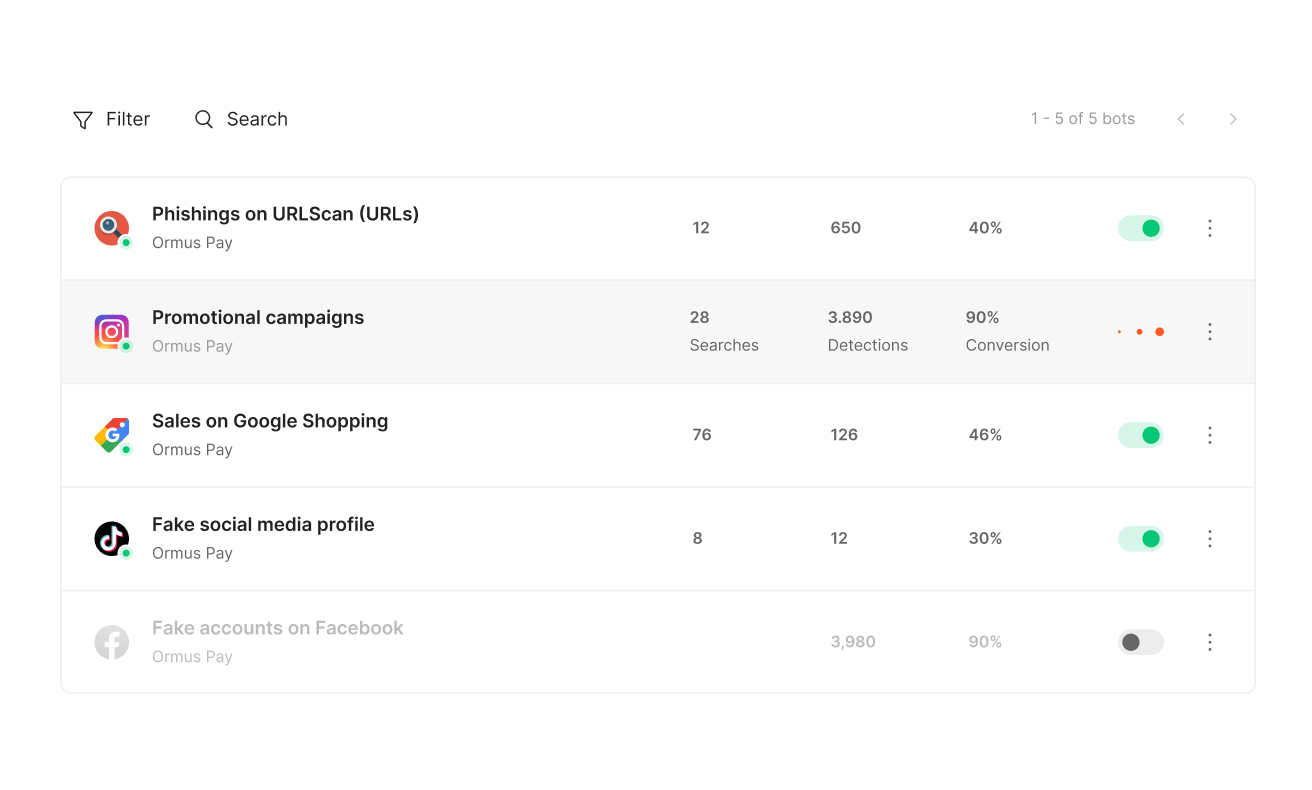Enable the Fake accounts on Facebook toggle
Image resolution: width=1312 pixels, height=790 pixels.
[1141, 642]
